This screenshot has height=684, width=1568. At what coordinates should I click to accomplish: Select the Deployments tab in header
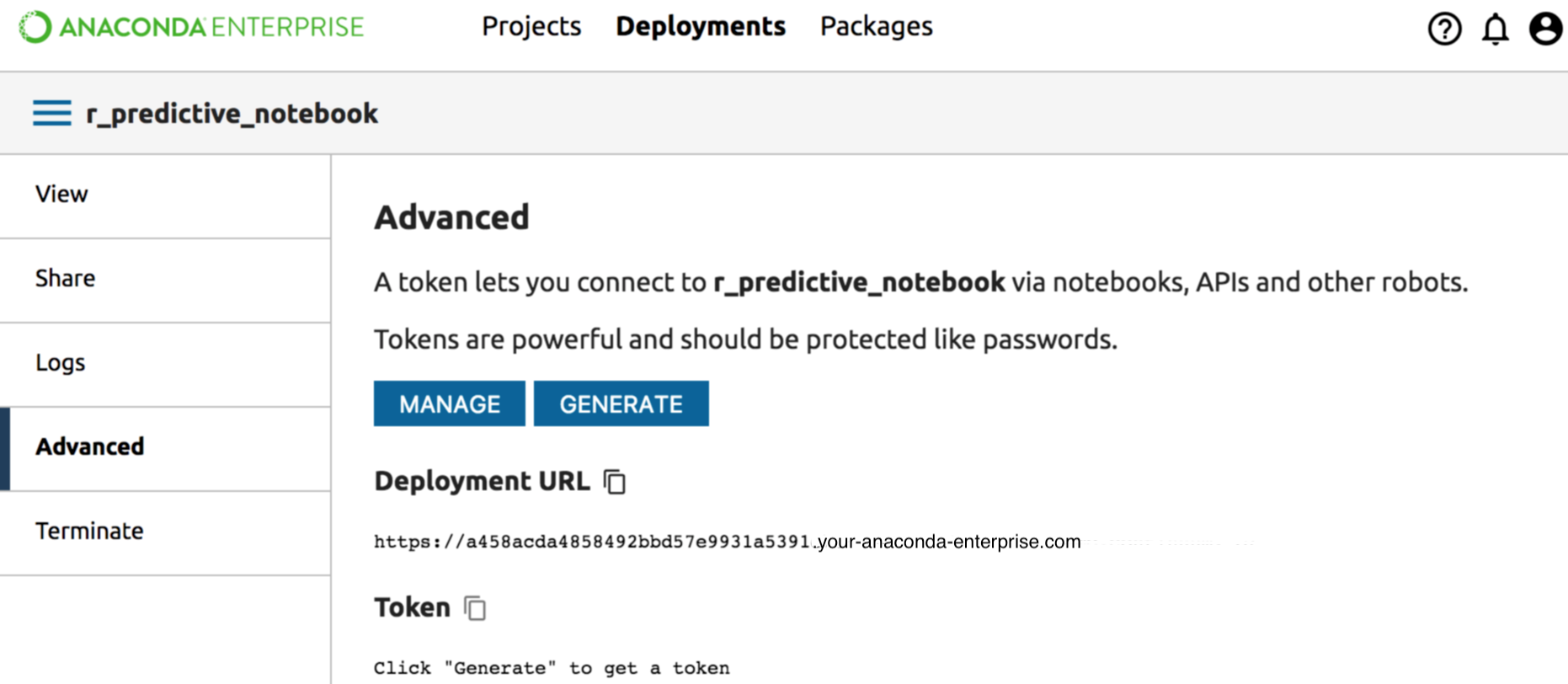tap(701, 27)
